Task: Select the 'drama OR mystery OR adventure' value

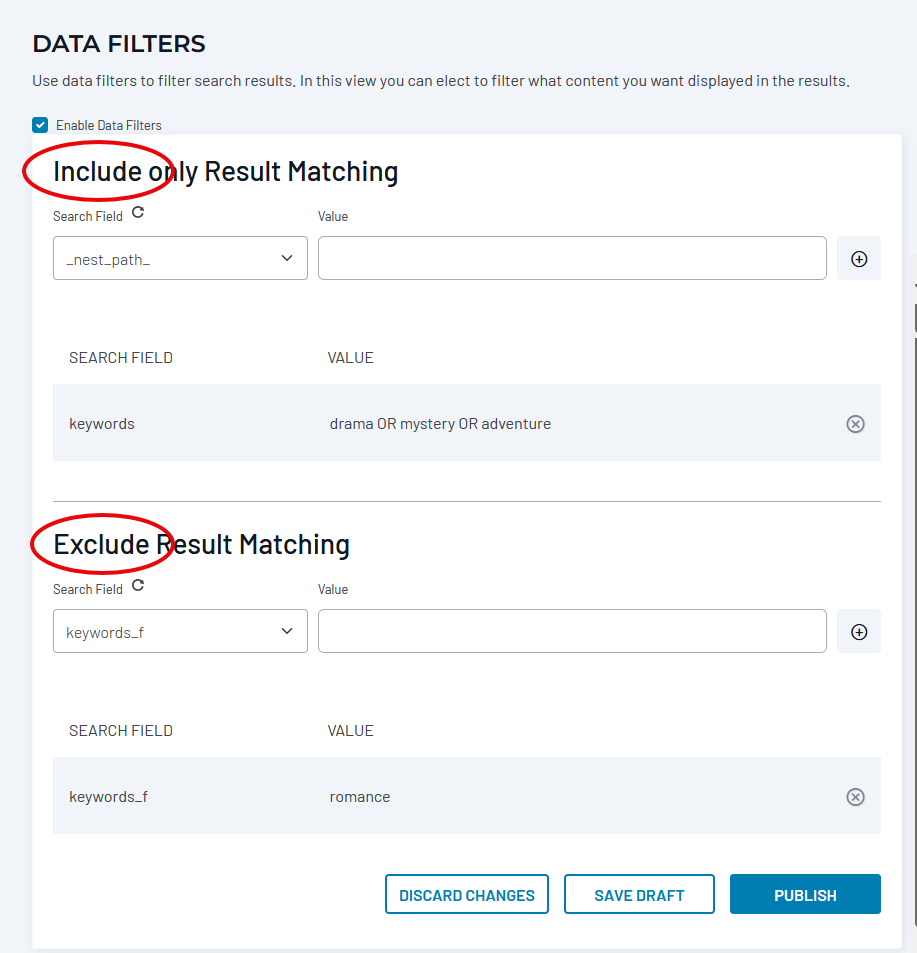Action: pyautogui.click(x=440, y=424)
